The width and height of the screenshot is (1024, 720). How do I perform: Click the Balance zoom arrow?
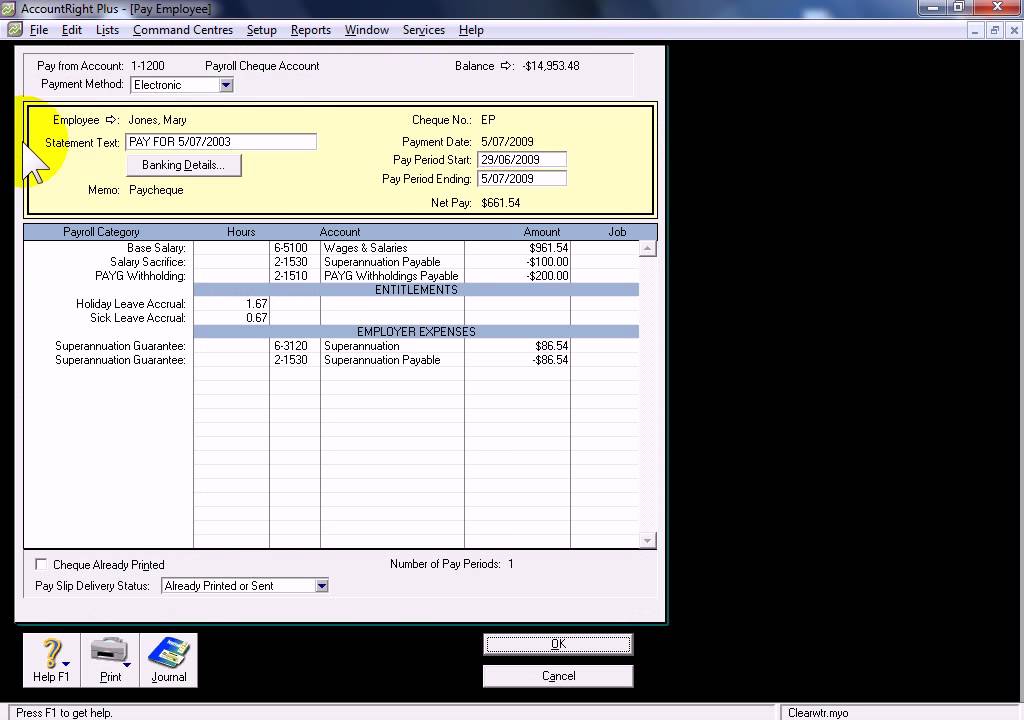point(506,65)
